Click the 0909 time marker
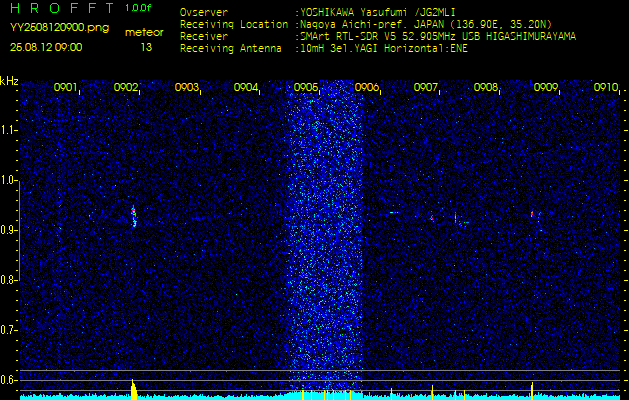The height and width of the screenshot is (400, 629). click(x=545, y=87)
